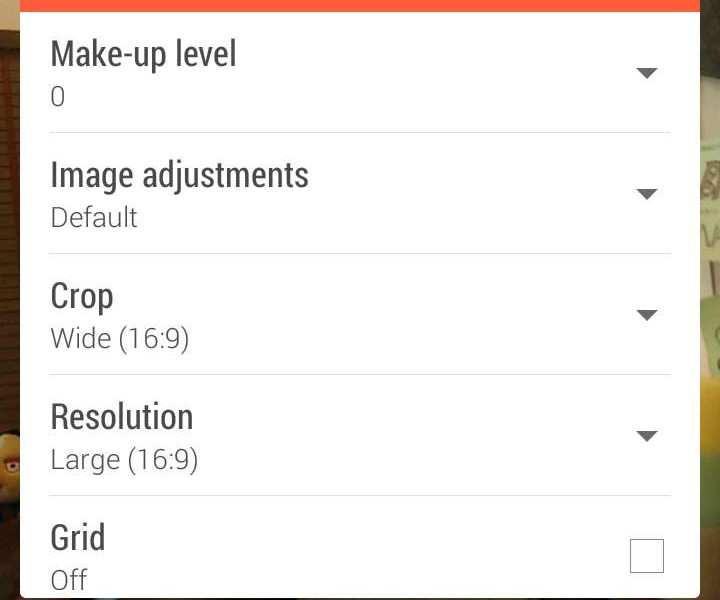Image resolution: width=720 pixels, height=600 pixels.
Task: Tap the orange header bar at top
Action: pos(360,5)
